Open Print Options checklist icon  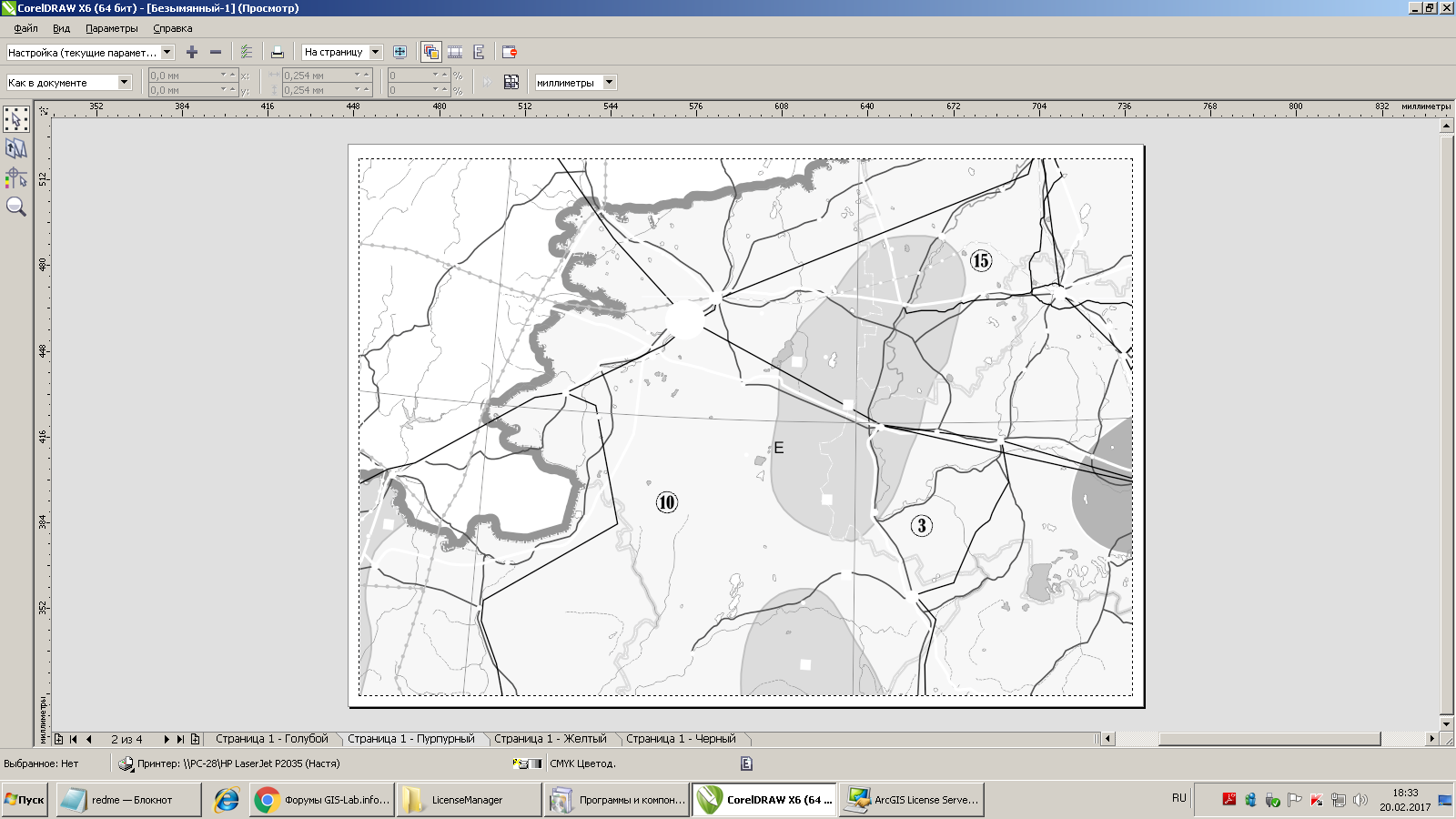(x=247, y=52)
